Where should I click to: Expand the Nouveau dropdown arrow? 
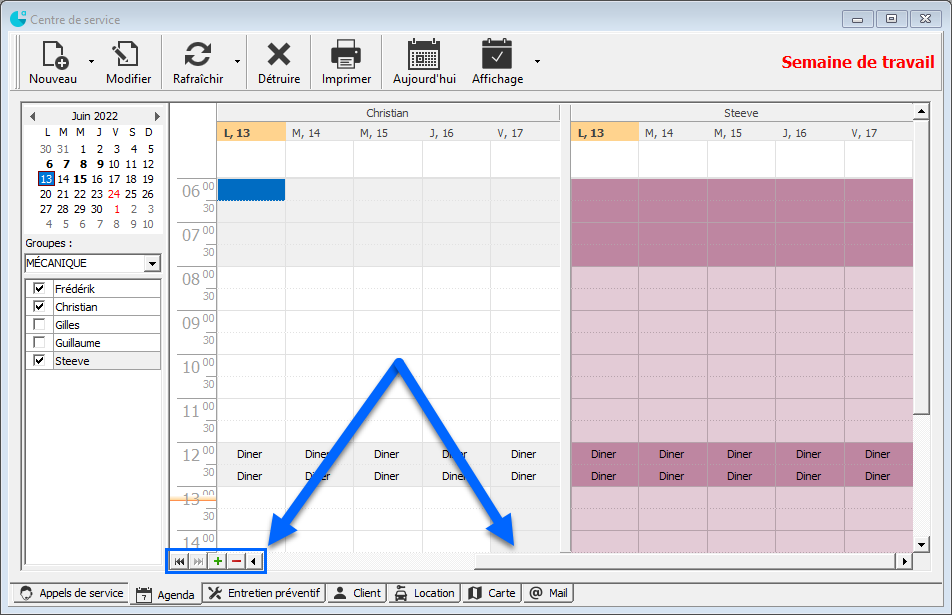pyautogui.click(x=91, y=61)
